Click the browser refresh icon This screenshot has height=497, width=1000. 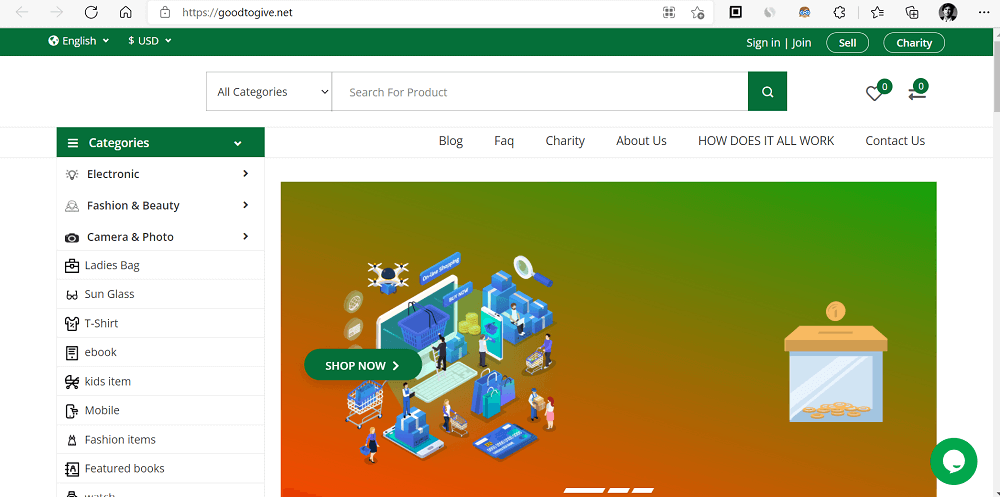pyautogui.click(x=91, y=13)
